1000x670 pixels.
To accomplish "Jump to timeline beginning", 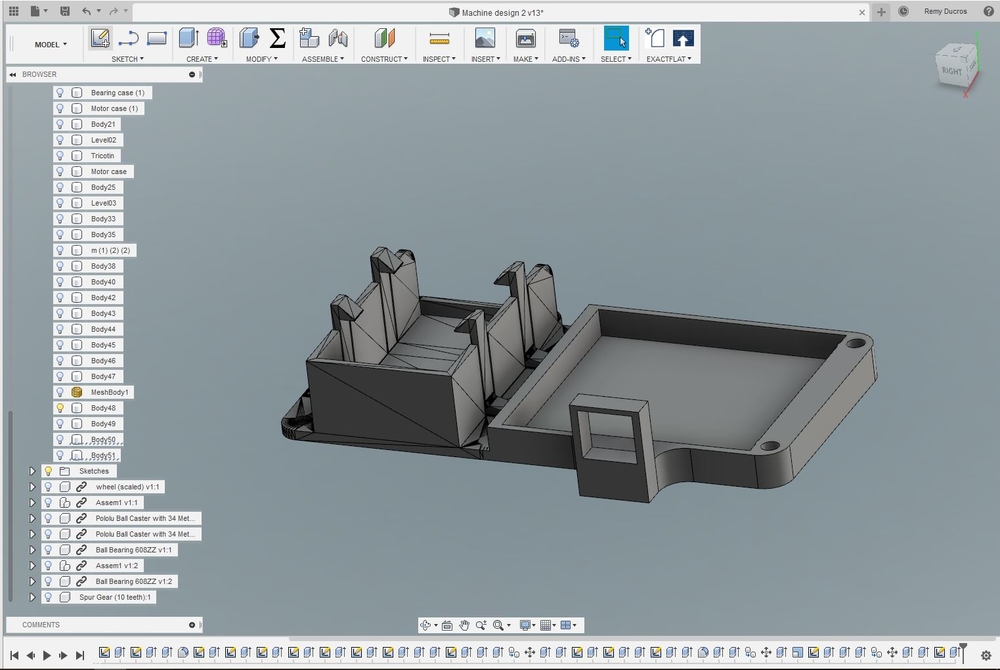I will (14, 655).
